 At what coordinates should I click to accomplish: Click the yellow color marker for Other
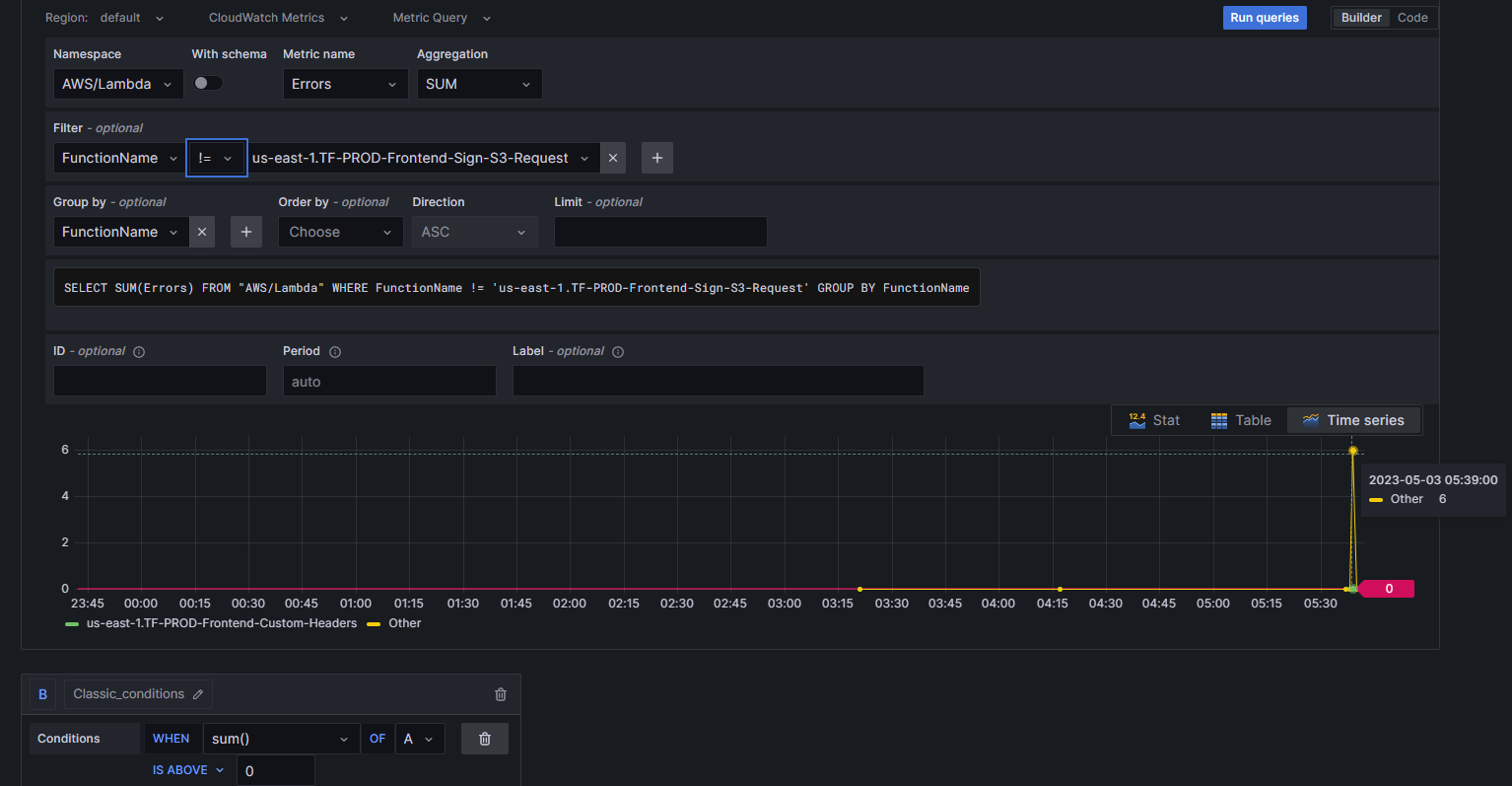point(372,622)
